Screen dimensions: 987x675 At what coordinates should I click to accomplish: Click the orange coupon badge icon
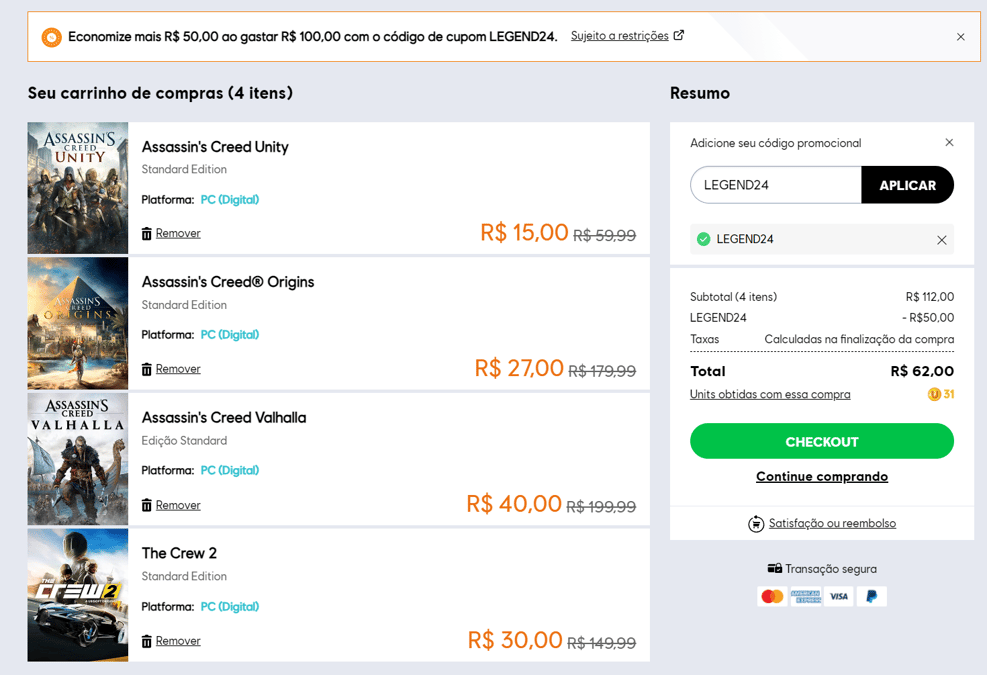(52, 37)
